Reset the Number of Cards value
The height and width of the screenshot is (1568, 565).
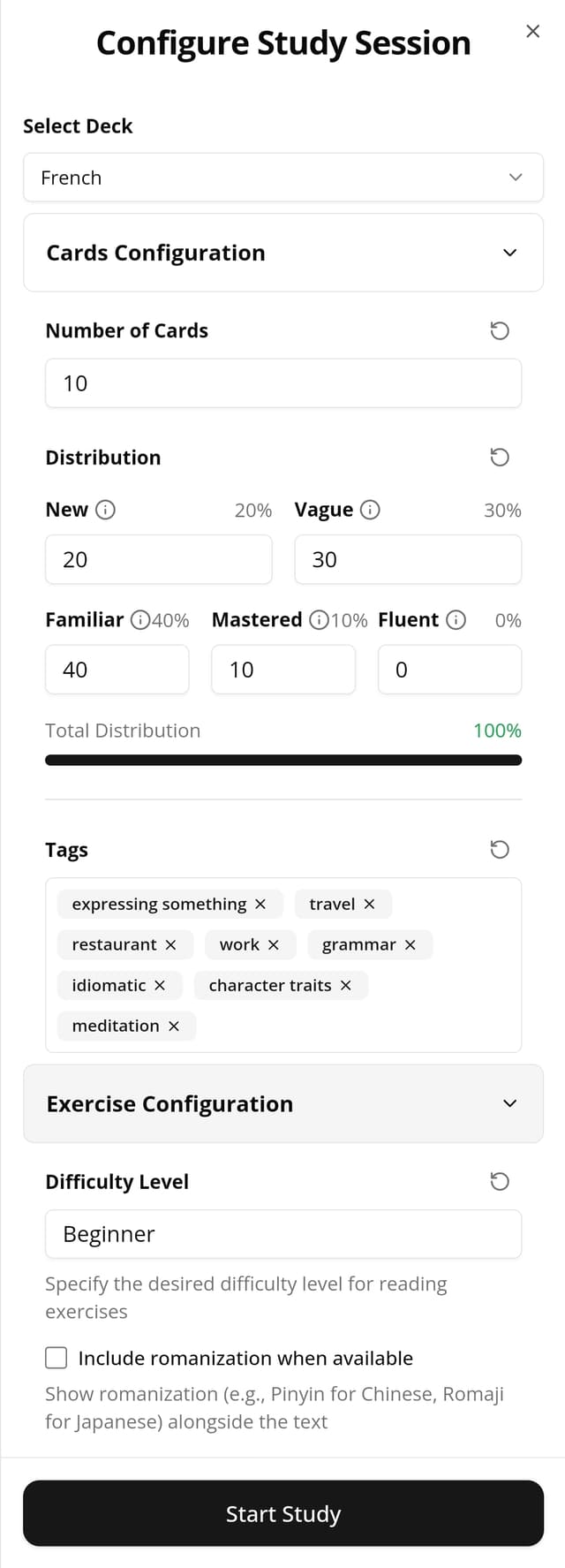coord(500,330)
